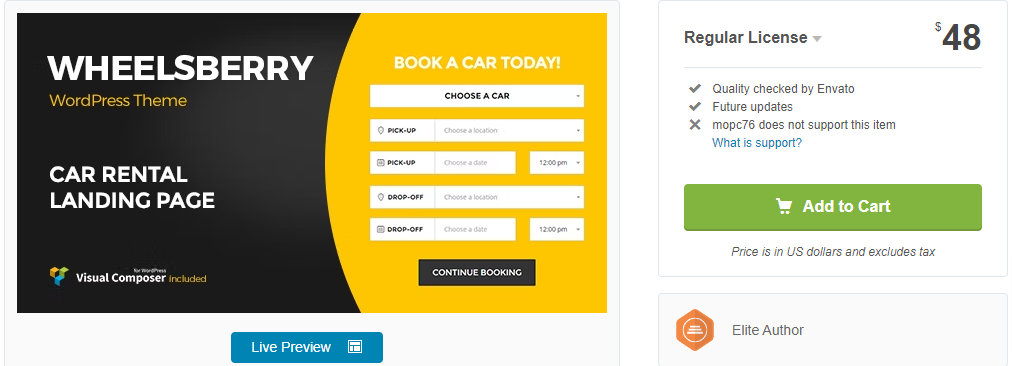Click the shopping cart icon on Add to Cart
1012x366 pixels.
pyautogui.click(x=784, y=206)
